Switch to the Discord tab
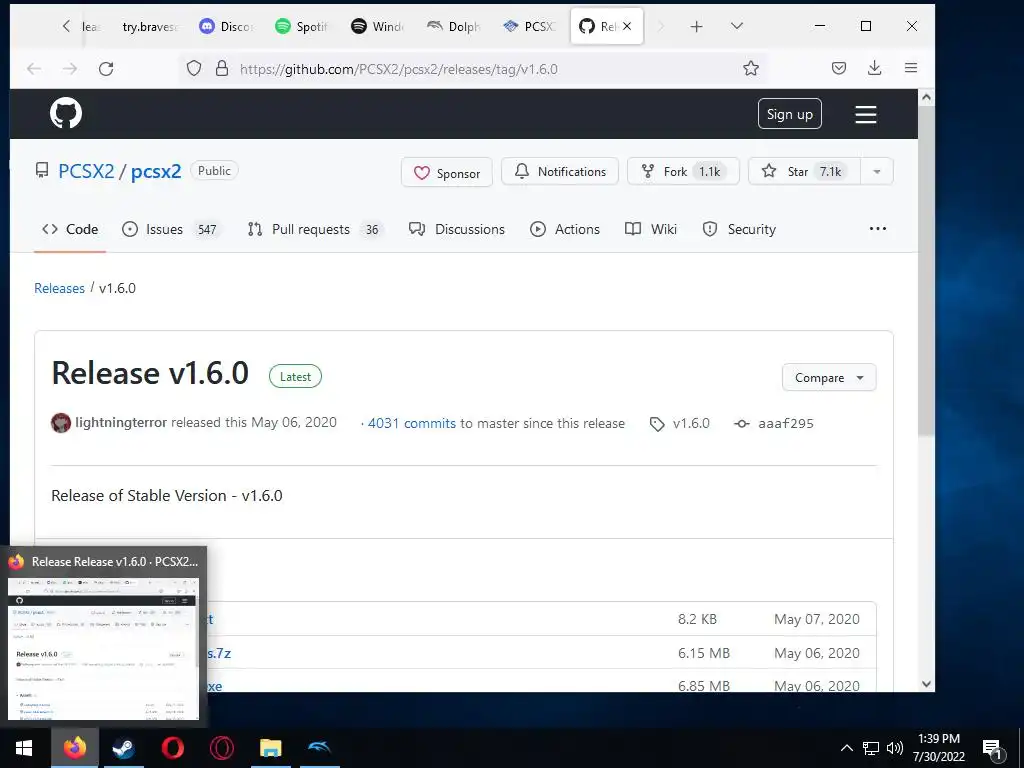The width and height of the screenshot is (1024, 768). tap(226, 26)
